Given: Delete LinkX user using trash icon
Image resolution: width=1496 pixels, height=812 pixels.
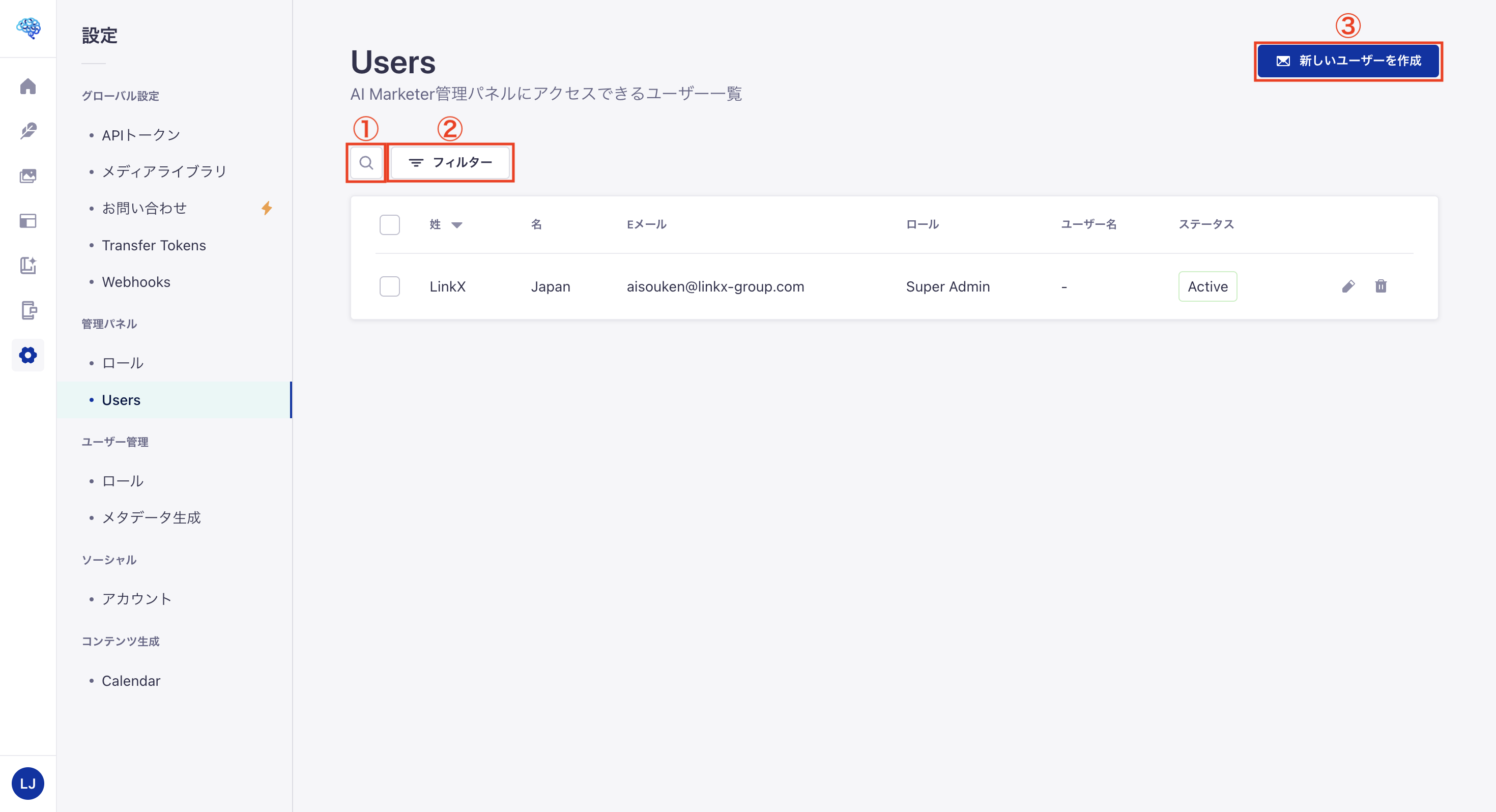Looking at the screenshot, I should [x=1380, y=286].
